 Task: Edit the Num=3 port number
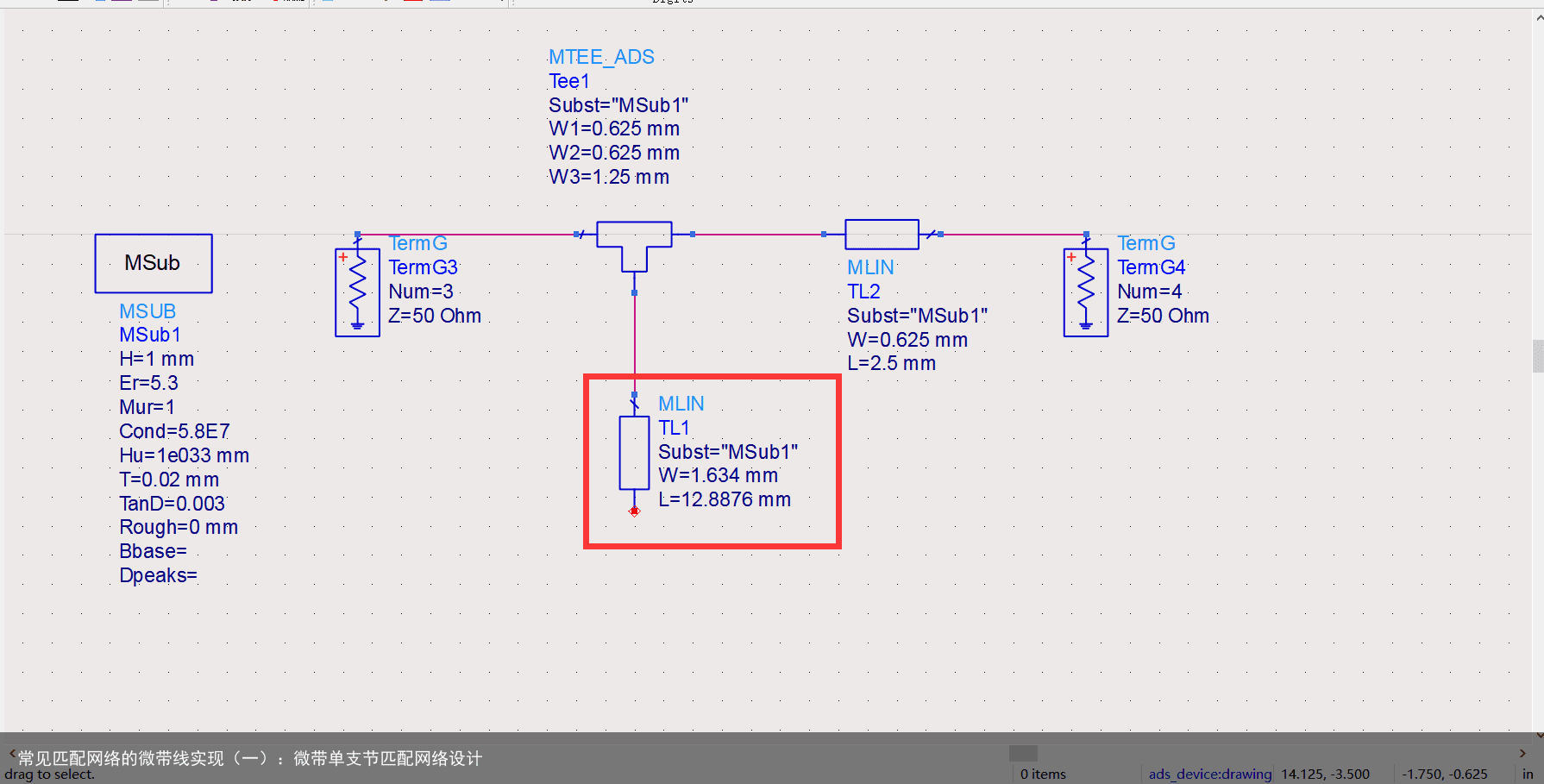[421, 292]
